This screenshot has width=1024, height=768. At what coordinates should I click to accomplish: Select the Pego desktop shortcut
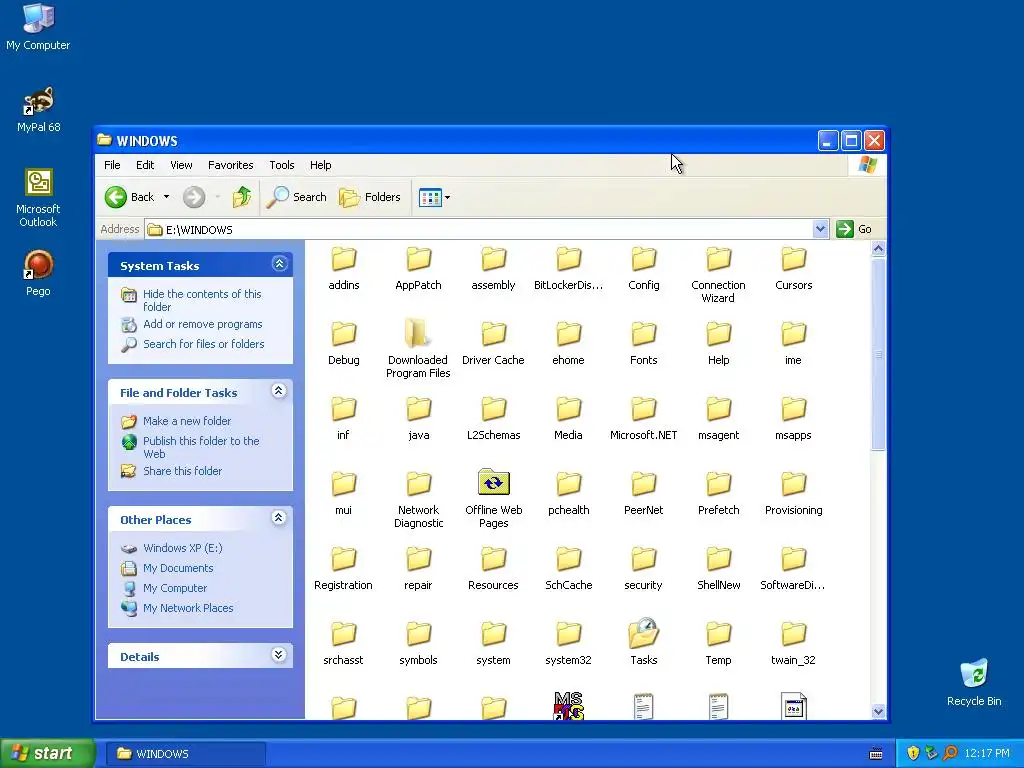(x=38, y=274)
